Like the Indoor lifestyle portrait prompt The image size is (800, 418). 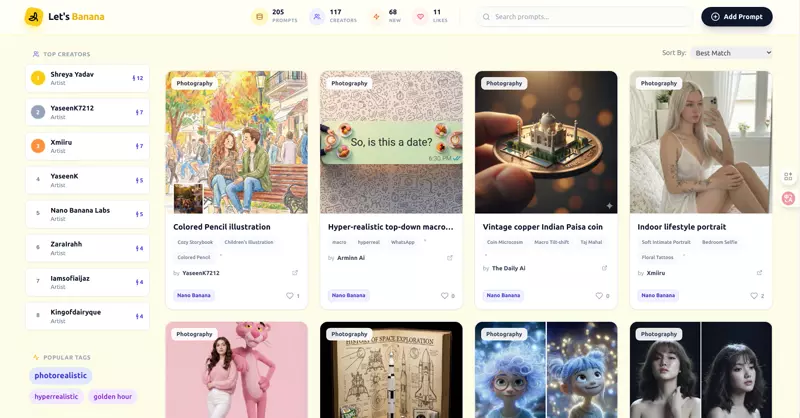[755, 296]
